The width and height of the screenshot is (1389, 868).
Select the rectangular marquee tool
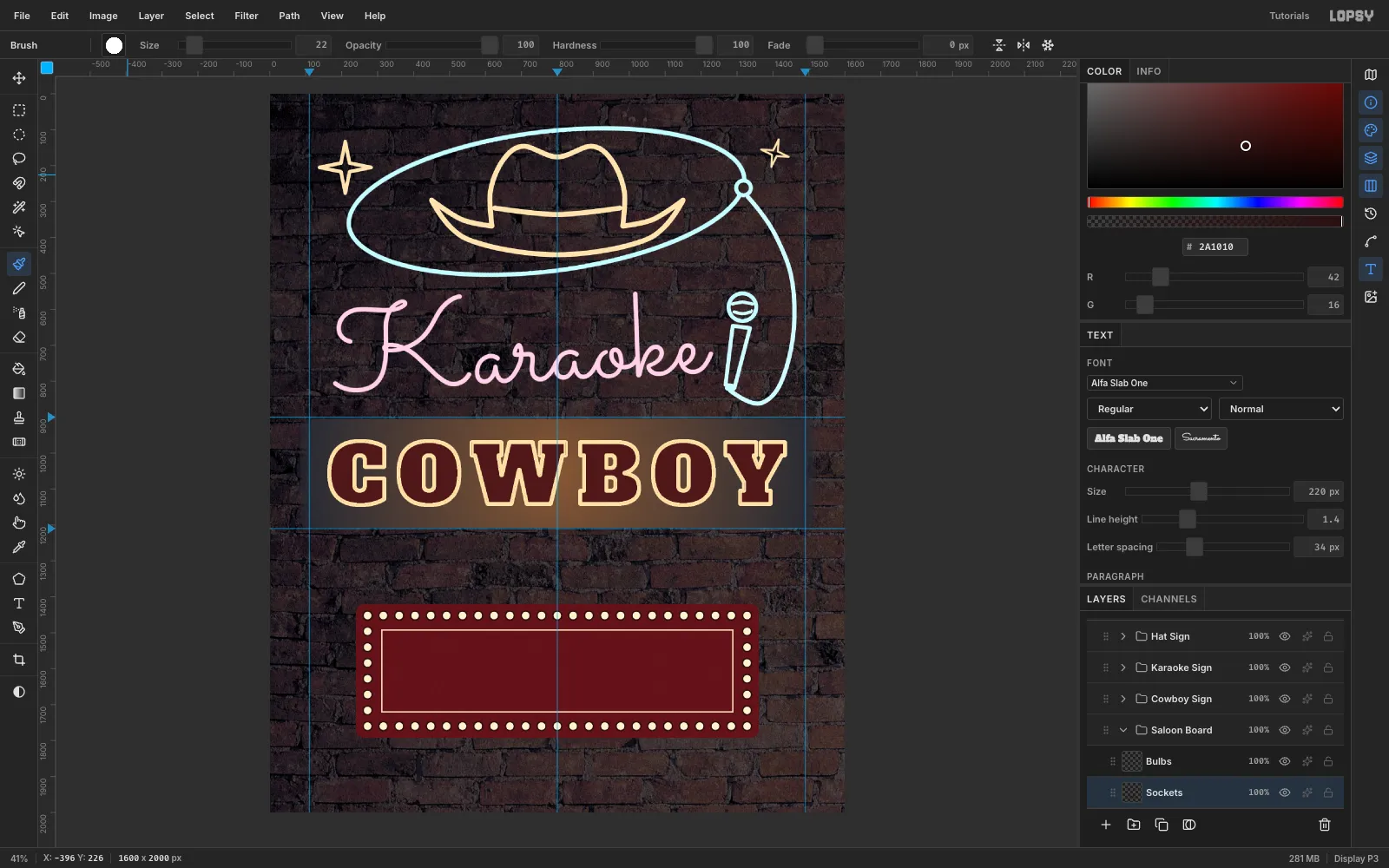point(19,110)
